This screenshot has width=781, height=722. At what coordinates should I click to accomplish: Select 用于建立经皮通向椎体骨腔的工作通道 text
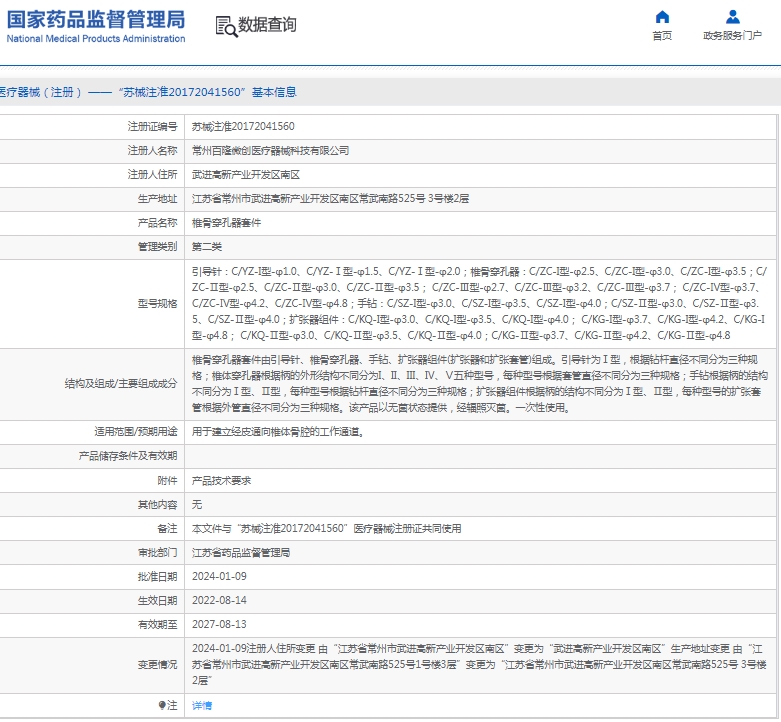tap(278, 432)
